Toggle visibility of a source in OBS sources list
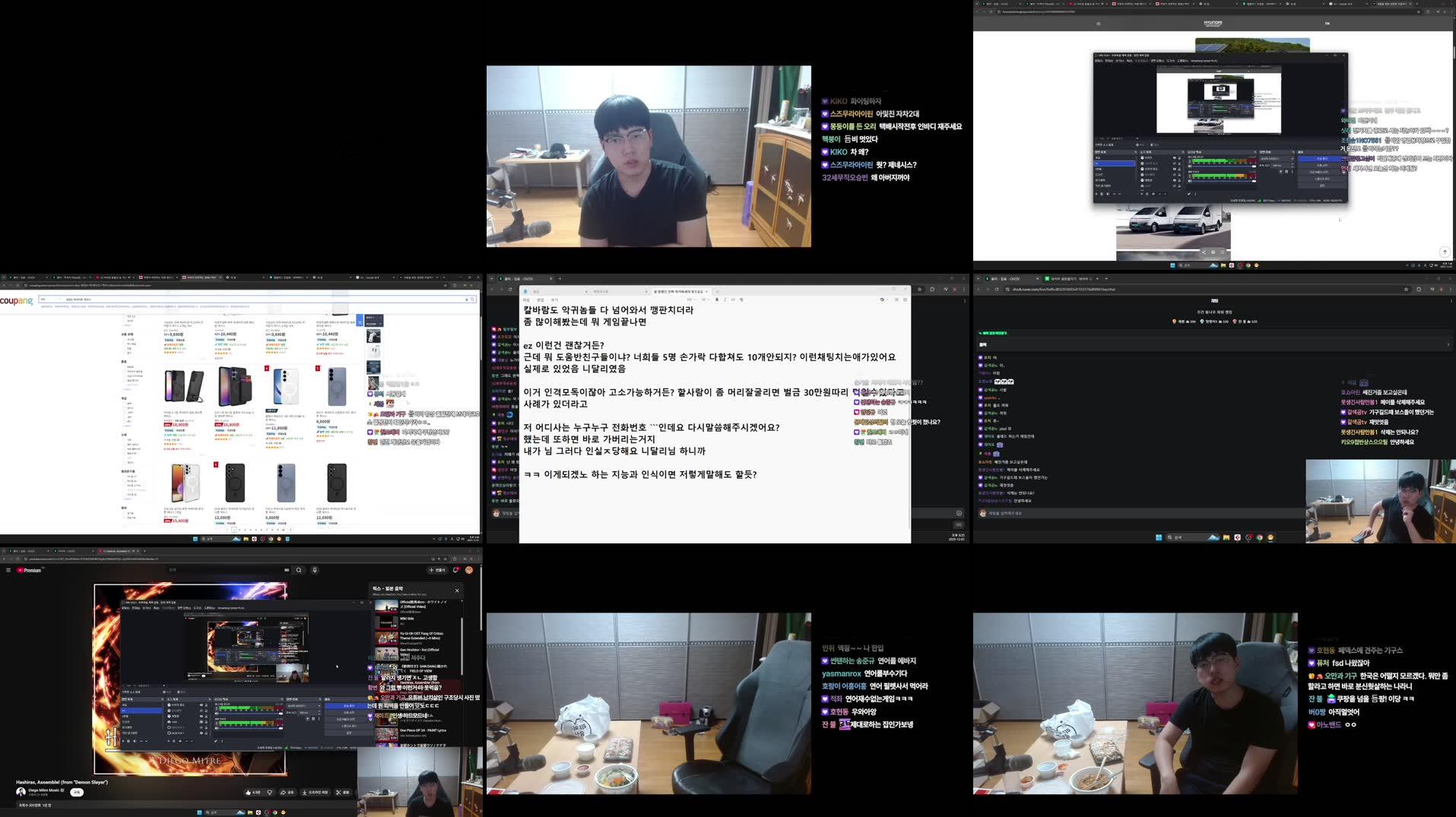Viewport: 1456px width, 817px height. tap(201, 705)
